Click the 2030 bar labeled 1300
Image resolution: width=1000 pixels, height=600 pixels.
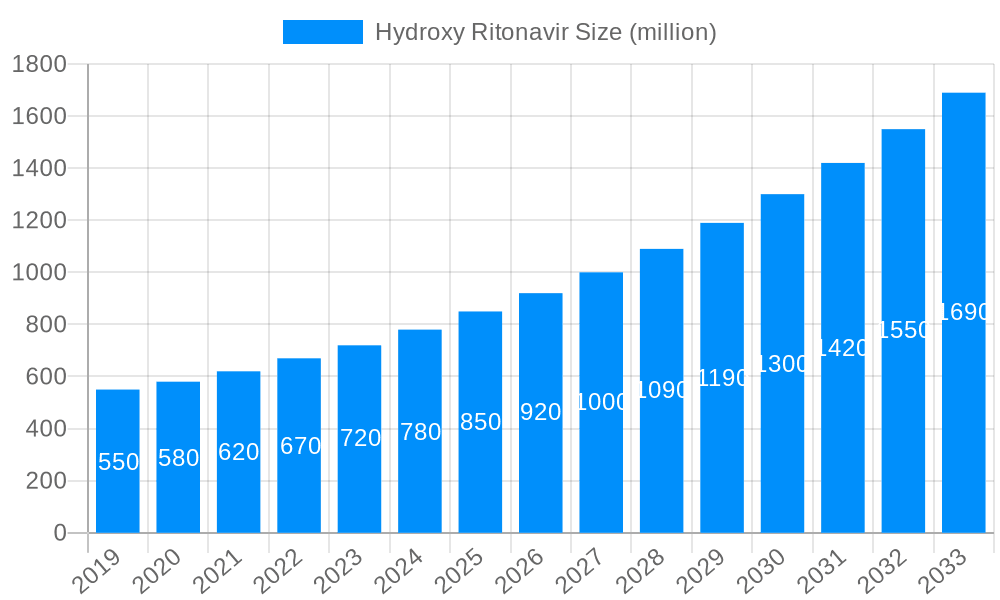[x=782, y=360]
